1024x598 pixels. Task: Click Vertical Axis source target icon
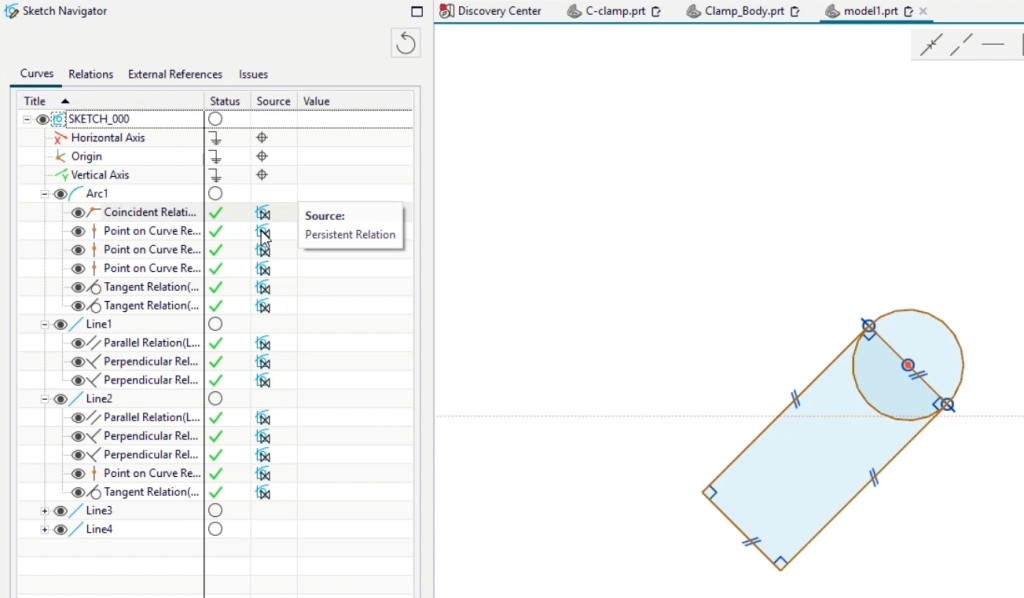pyautogui.click(x=262, y=175)
